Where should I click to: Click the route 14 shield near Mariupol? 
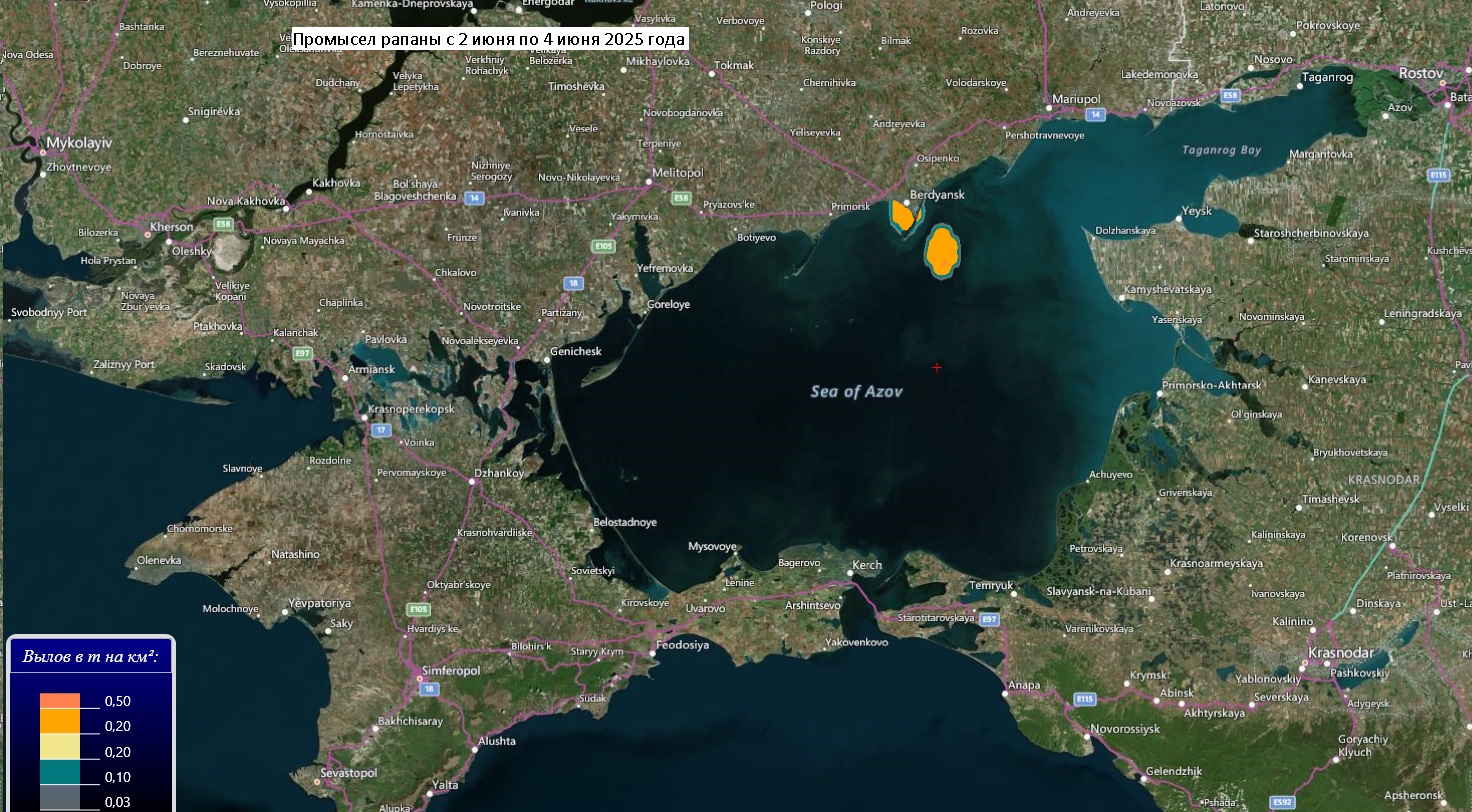(x=1097, y=114)
